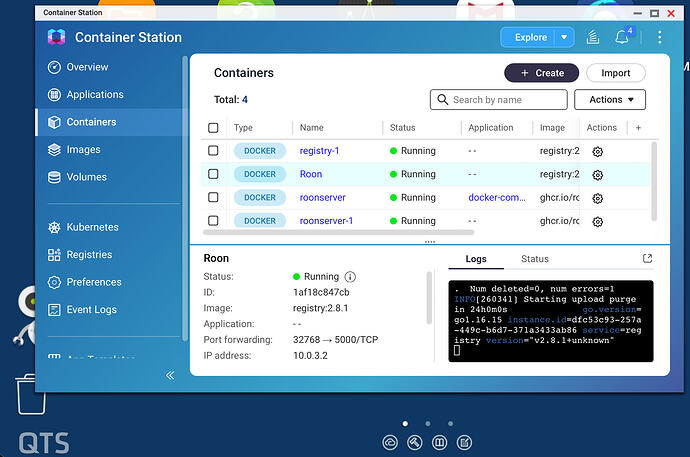Click the fourth circular icon in the QTS bottom dock
Image resolution: width=690 pixels, height=457 pixels.
pyautogui.click(x=464, y=442)
